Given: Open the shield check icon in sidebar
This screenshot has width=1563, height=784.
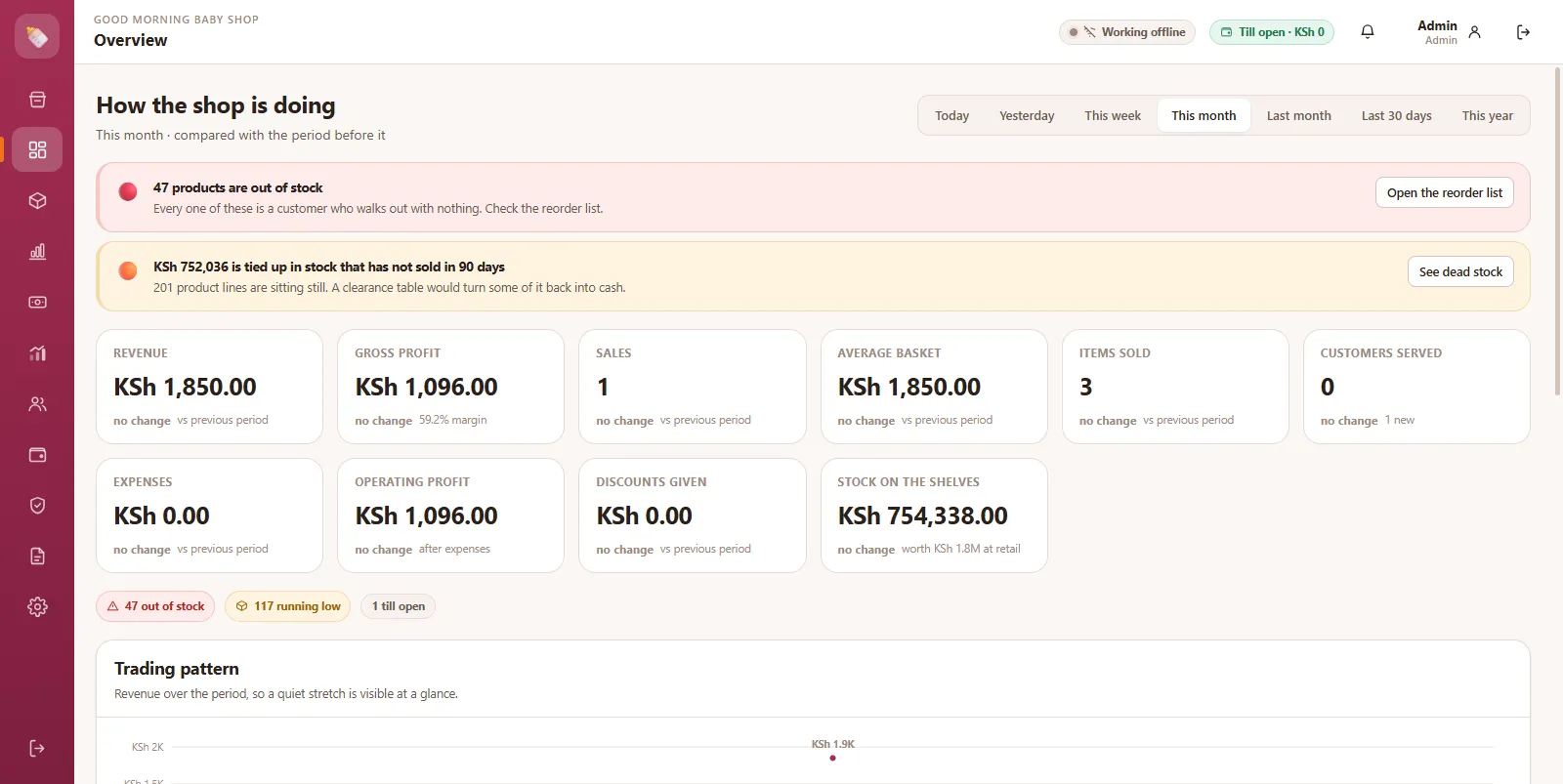Looking at the screenshot, I should [37, 505].
